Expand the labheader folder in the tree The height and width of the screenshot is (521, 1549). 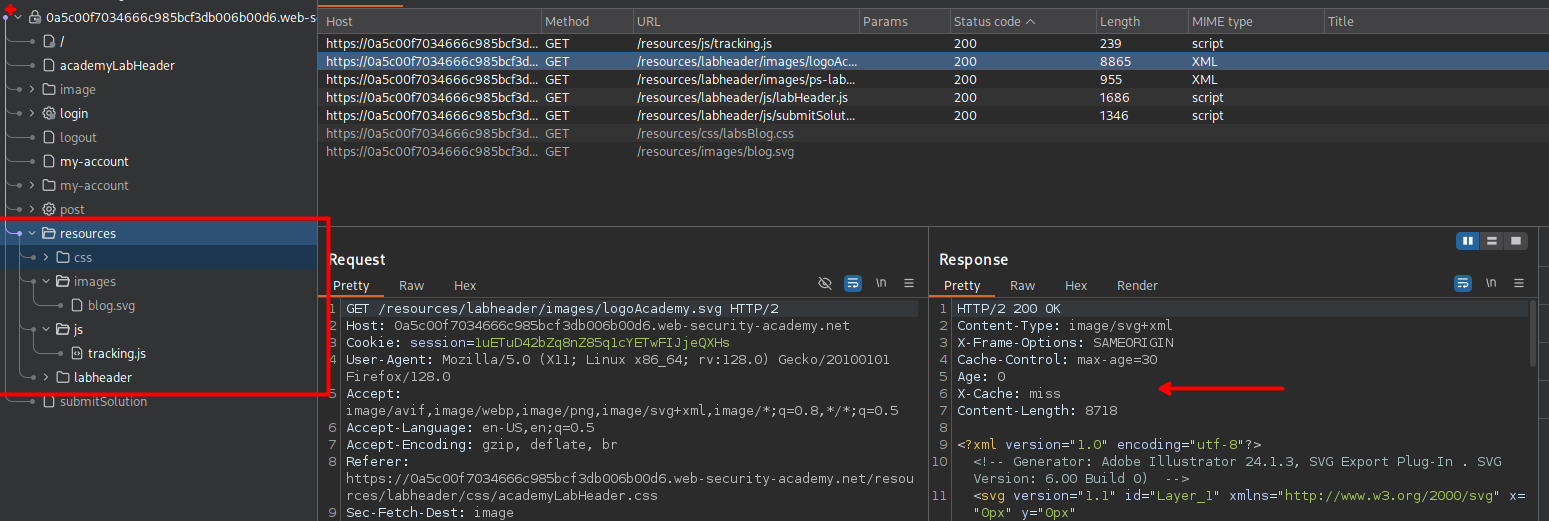point(46,377)
